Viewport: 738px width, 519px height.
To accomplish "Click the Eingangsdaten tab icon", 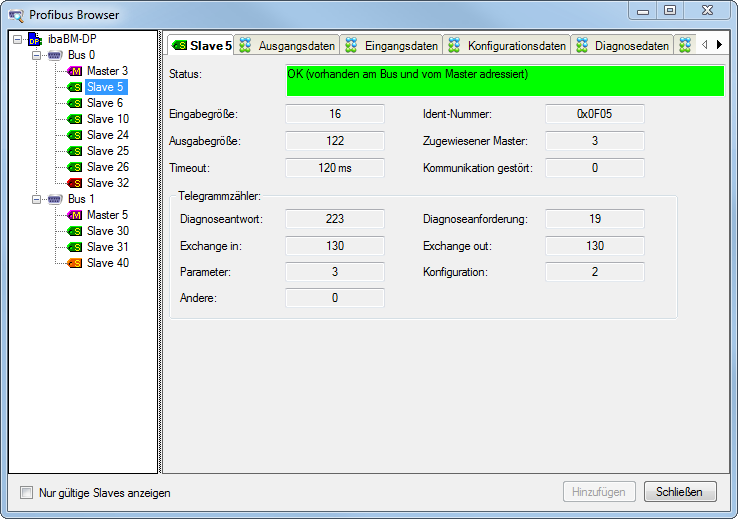I will [351, 45].
